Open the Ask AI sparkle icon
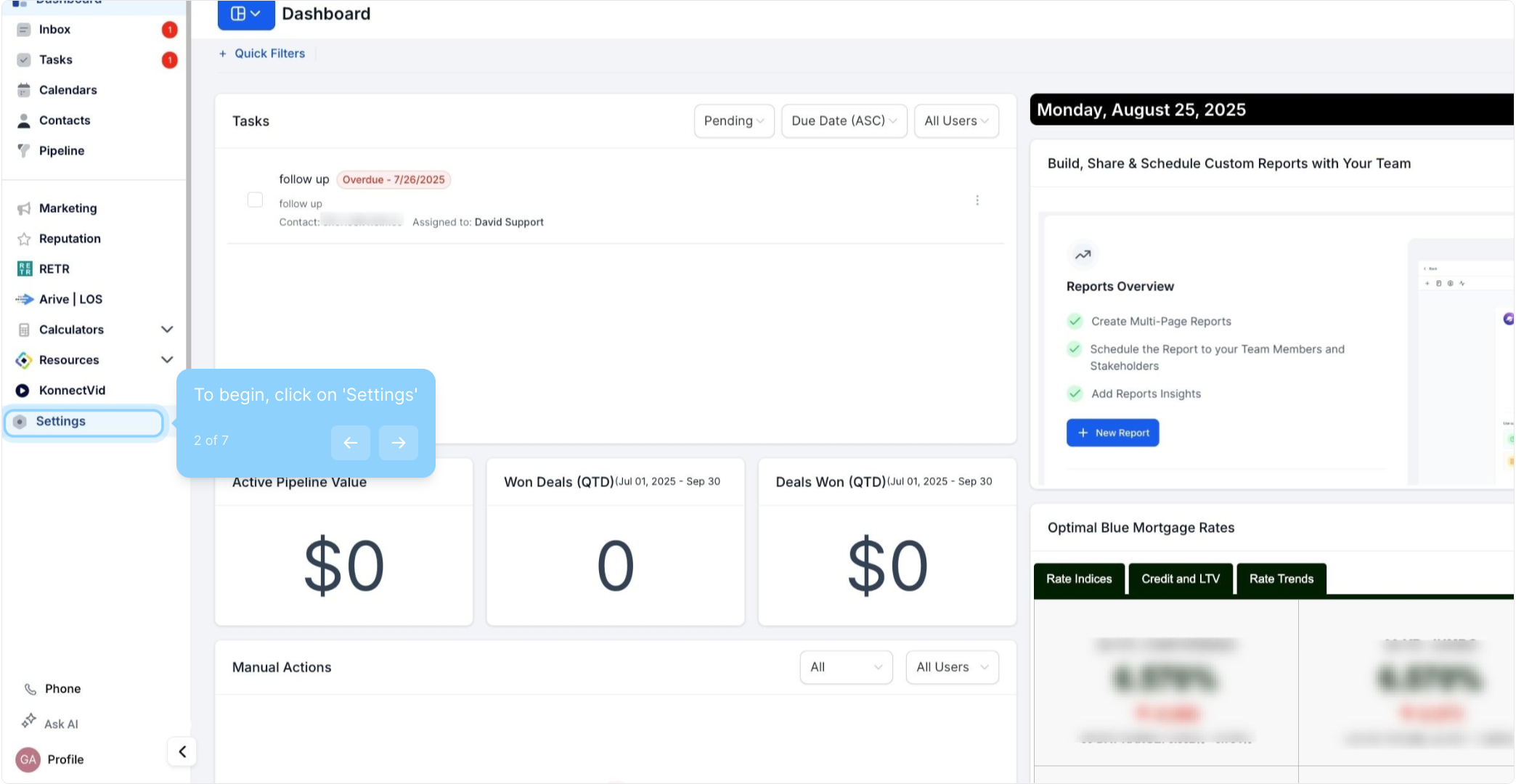This screenshot has height=784, width=1516. tap(29, 721)
